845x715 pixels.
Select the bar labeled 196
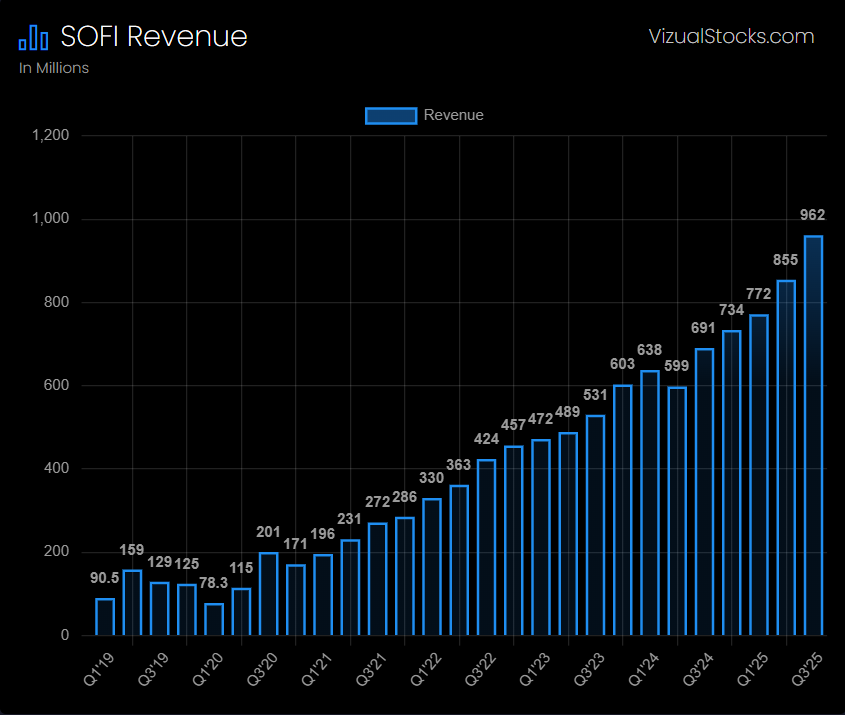[323, 594]
